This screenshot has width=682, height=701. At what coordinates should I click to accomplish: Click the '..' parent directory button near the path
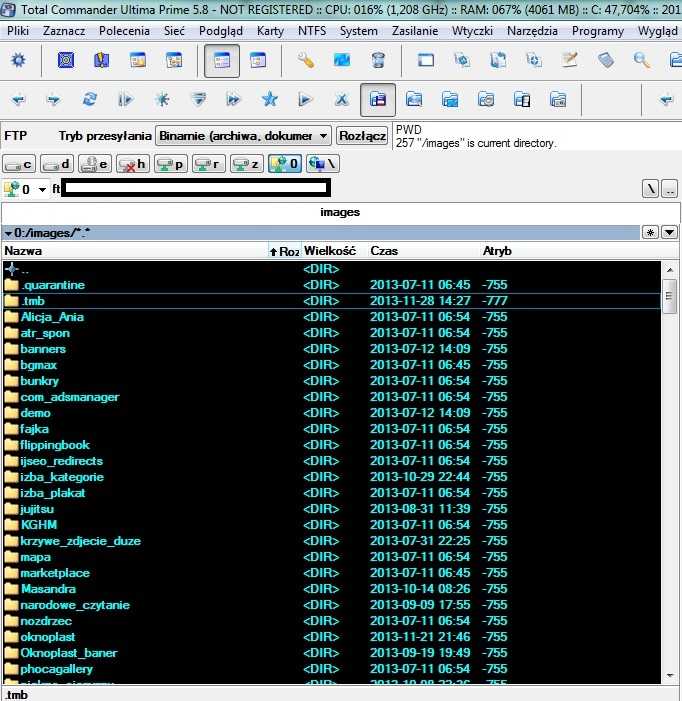[x=669, y=189]
